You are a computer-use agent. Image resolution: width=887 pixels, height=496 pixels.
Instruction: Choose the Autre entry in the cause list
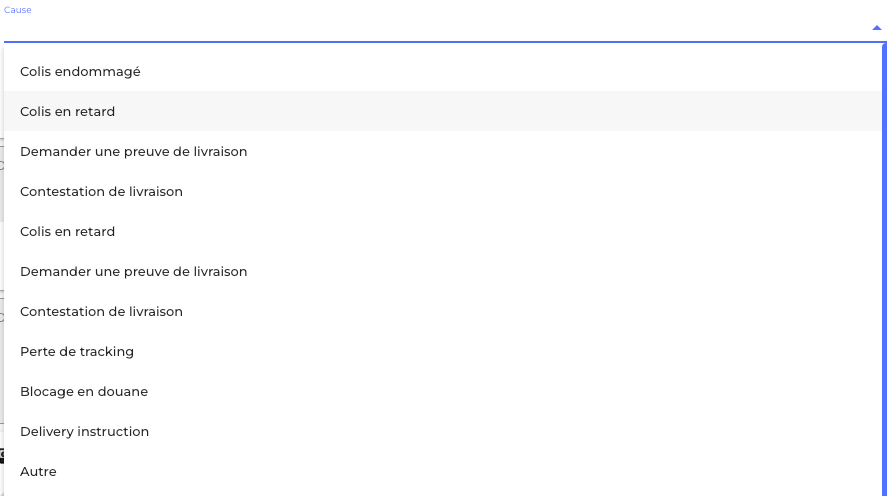[38, 472]
